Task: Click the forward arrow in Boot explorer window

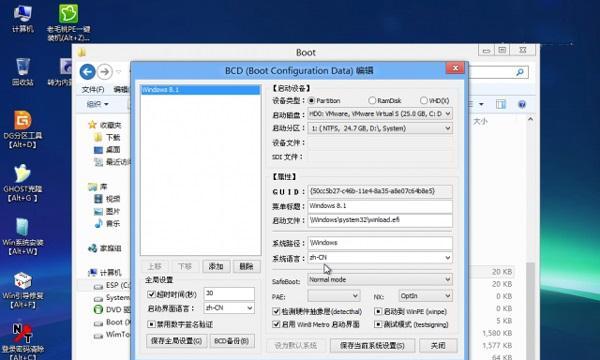Action: (x=104, y=72)
